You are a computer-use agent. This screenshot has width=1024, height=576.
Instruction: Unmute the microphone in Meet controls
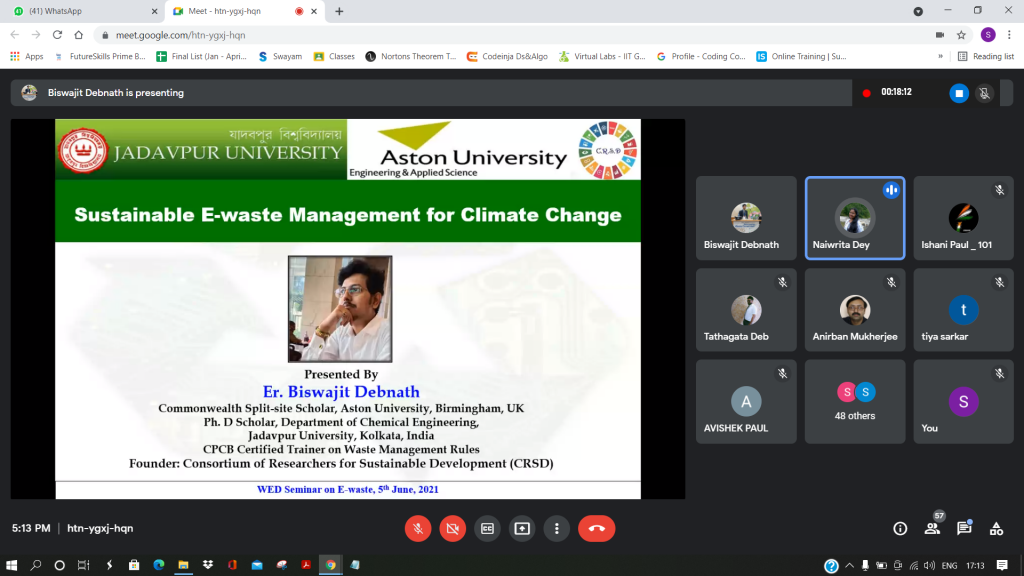418,528
